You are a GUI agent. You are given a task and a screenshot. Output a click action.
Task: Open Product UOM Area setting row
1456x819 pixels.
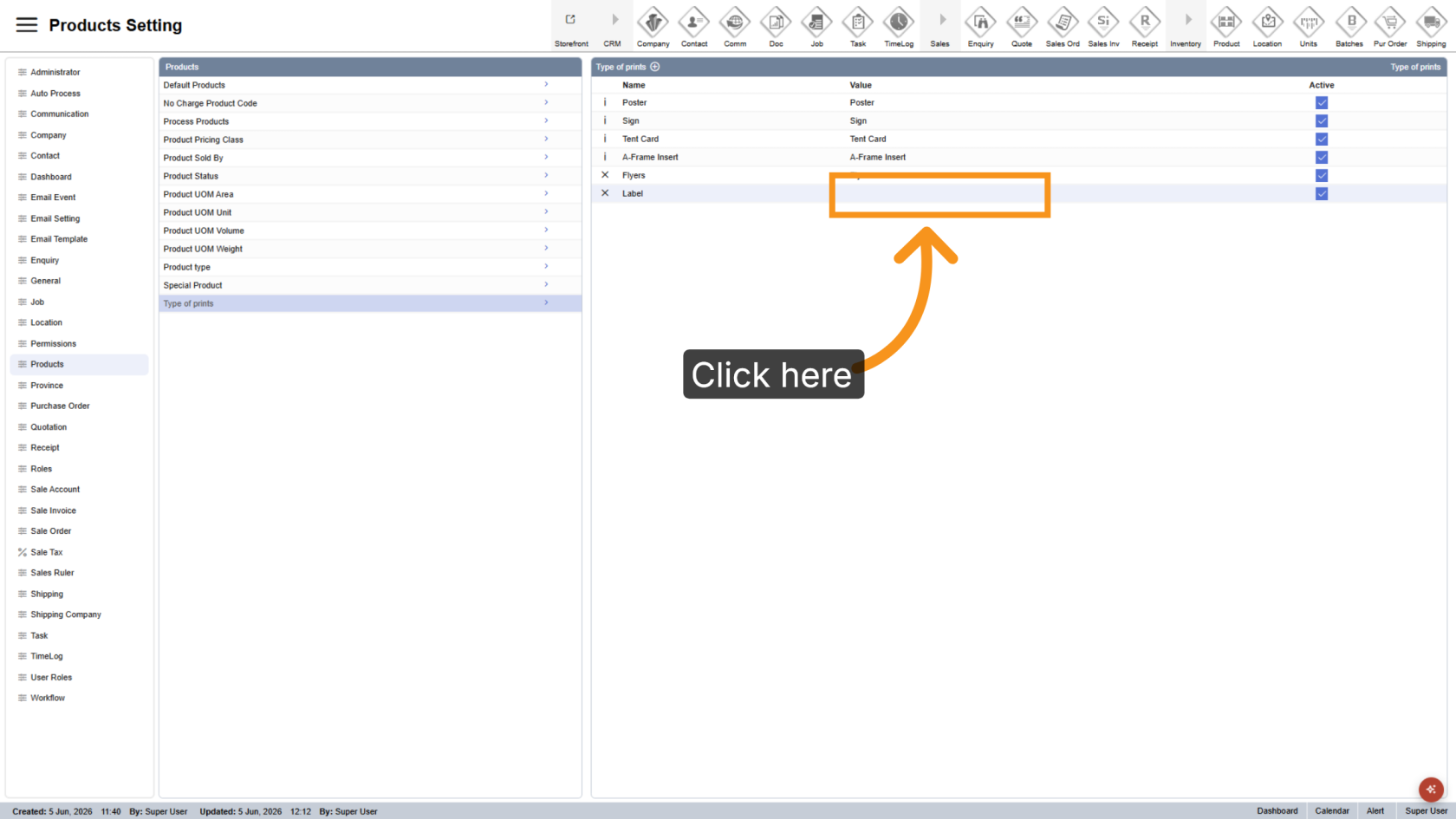point(370,194)
